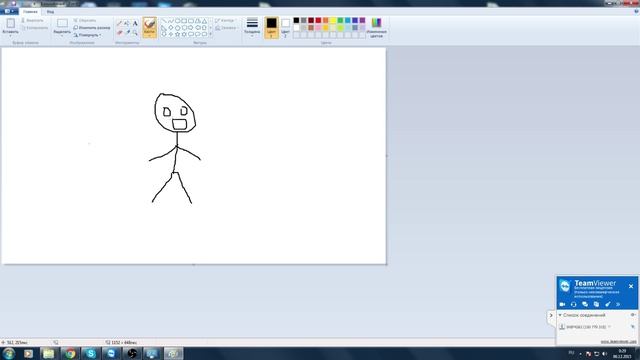Close the TeamViewer panel
This screenshot has height=360, width=640.
pyautogui.click(x=631, y=286)
